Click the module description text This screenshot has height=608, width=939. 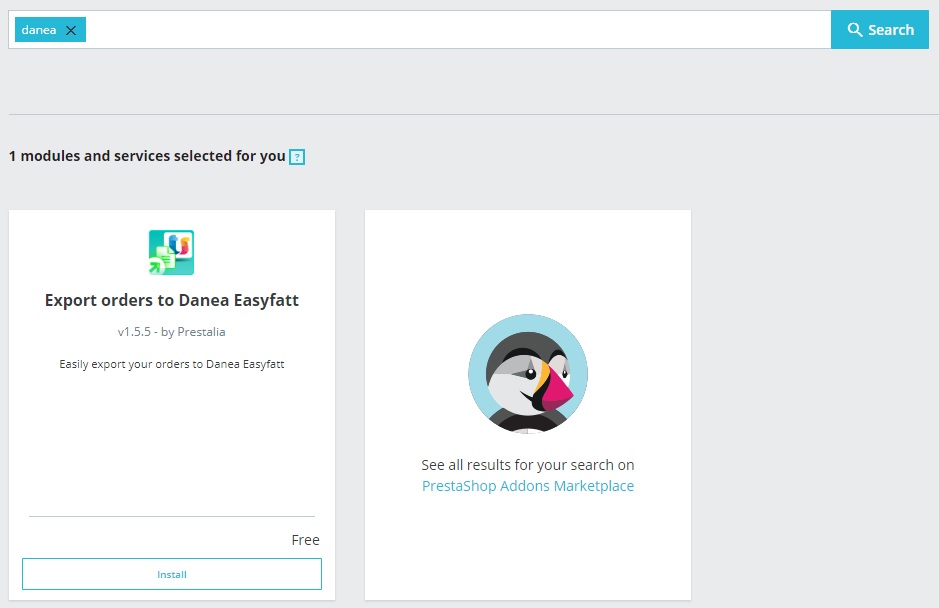(172, 364)
